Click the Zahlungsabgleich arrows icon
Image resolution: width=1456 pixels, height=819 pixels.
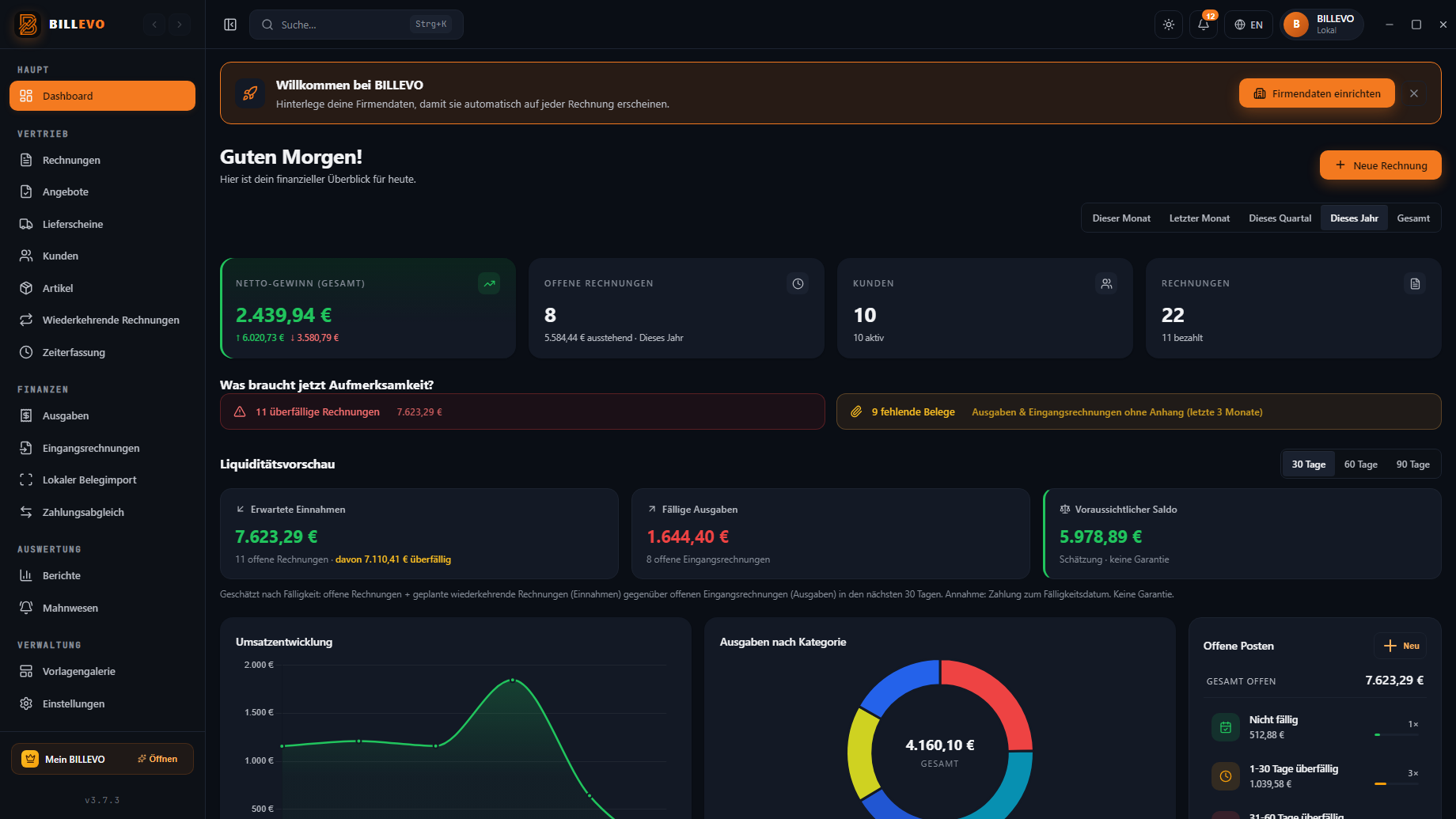point(26,512)
